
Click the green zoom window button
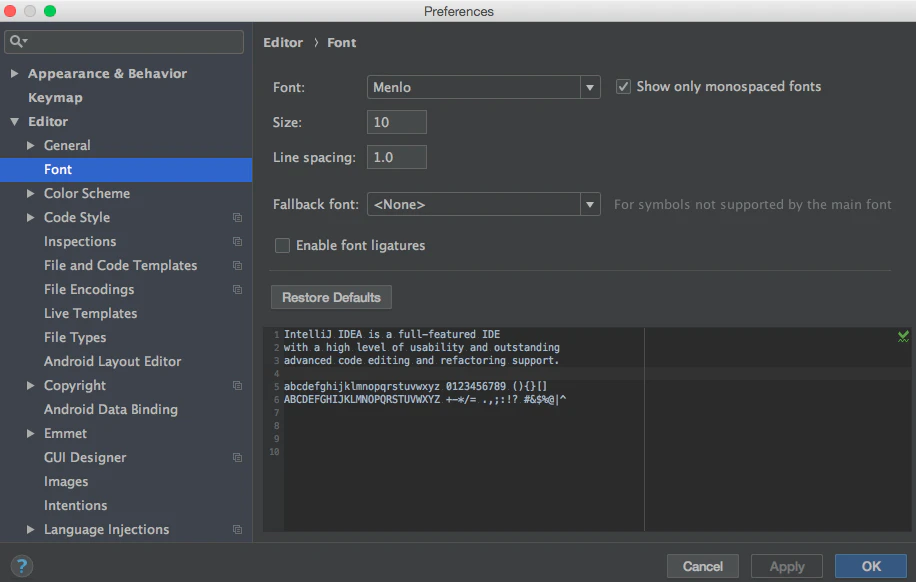tap(50, 11)
